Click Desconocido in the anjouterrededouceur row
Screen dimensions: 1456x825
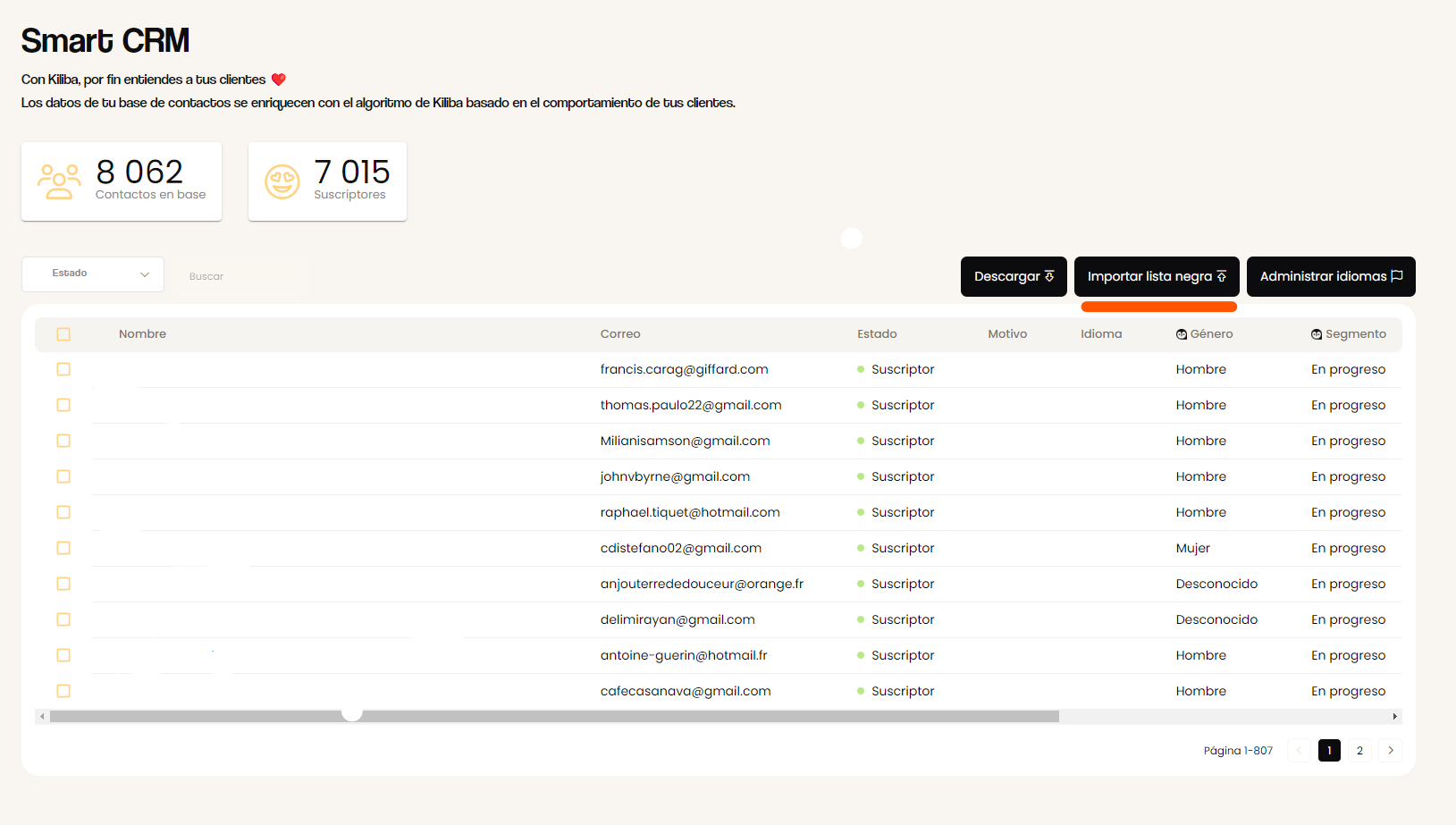1216,584
